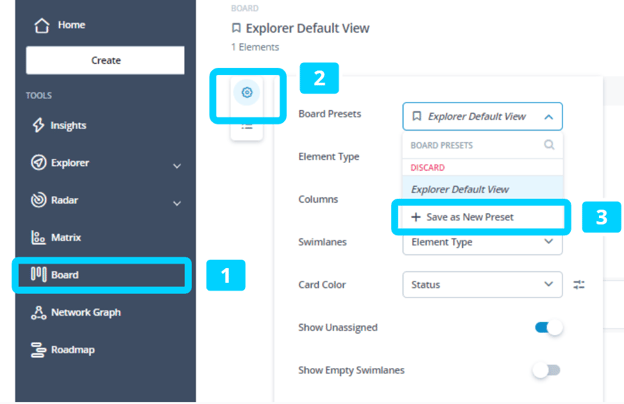The image size is (624, 404).
Task: Enable the Show Empty Swimlanes toggle
Action: click(x=546, y=370)
